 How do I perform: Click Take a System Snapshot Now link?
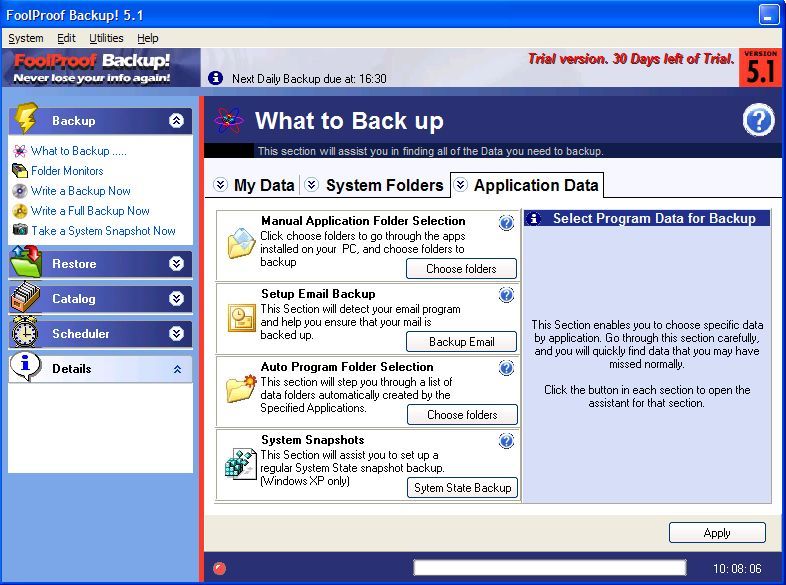coord(103,231)
